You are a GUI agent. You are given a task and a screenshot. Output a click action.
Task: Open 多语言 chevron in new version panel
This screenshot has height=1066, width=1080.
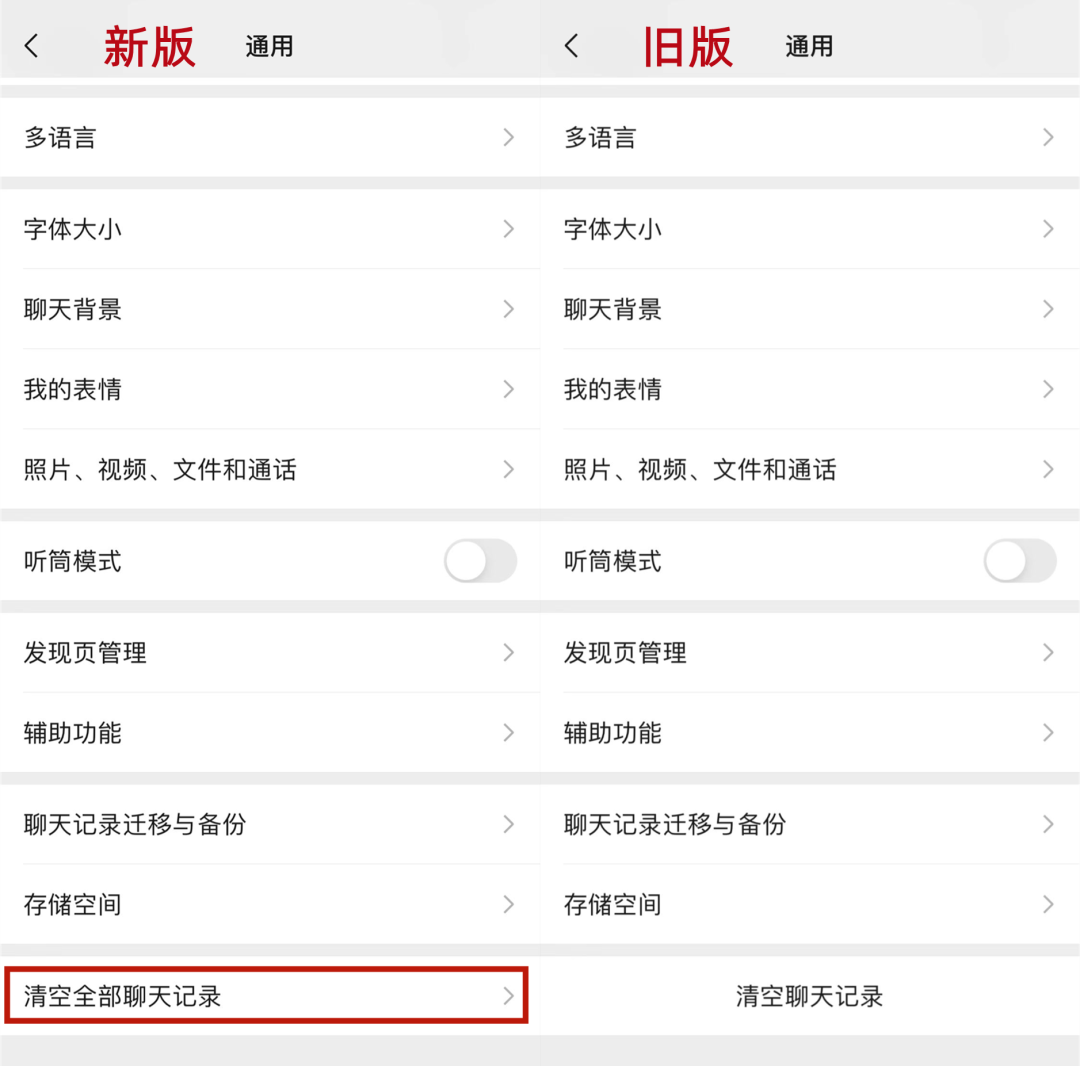(x=508, y=138)
